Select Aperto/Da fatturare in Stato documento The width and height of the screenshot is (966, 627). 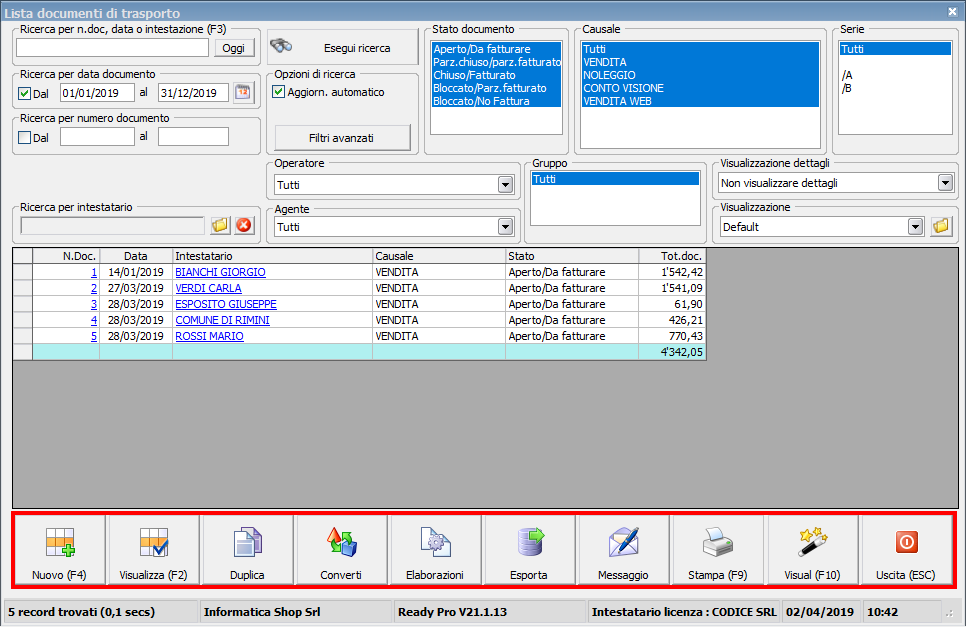497,49
